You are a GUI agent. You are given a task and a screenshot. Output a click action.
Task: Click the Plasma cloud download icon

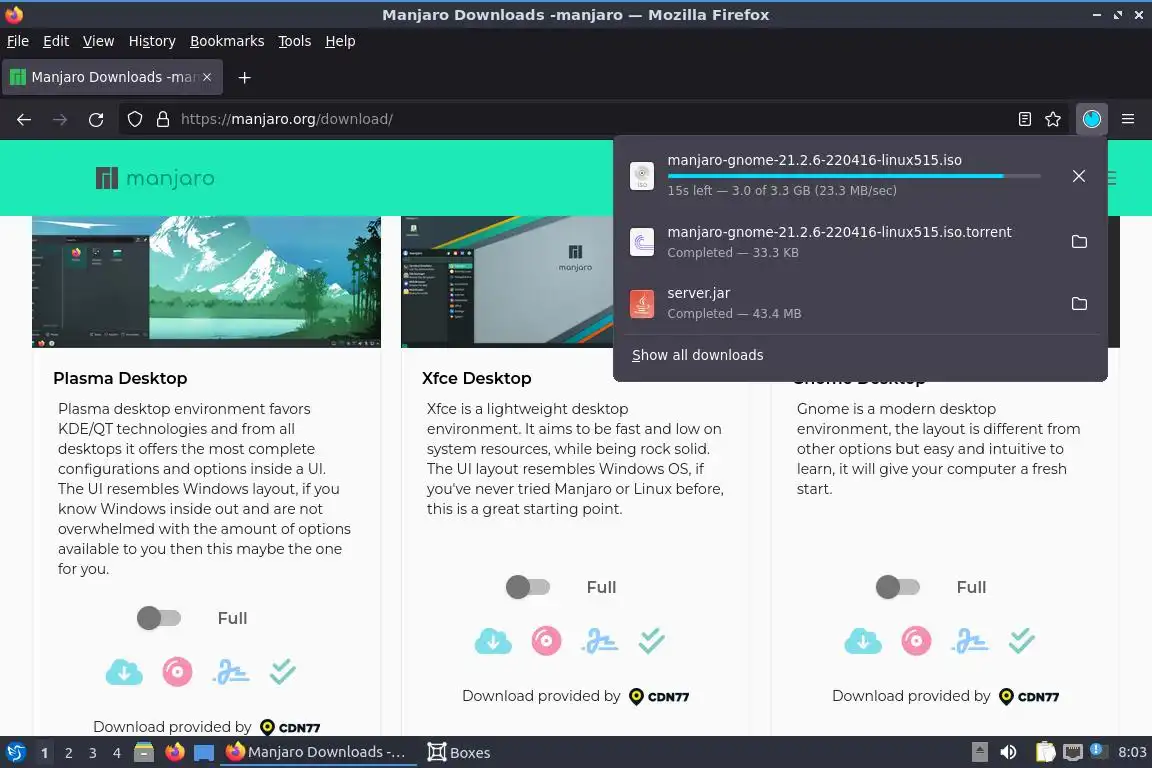124,672
